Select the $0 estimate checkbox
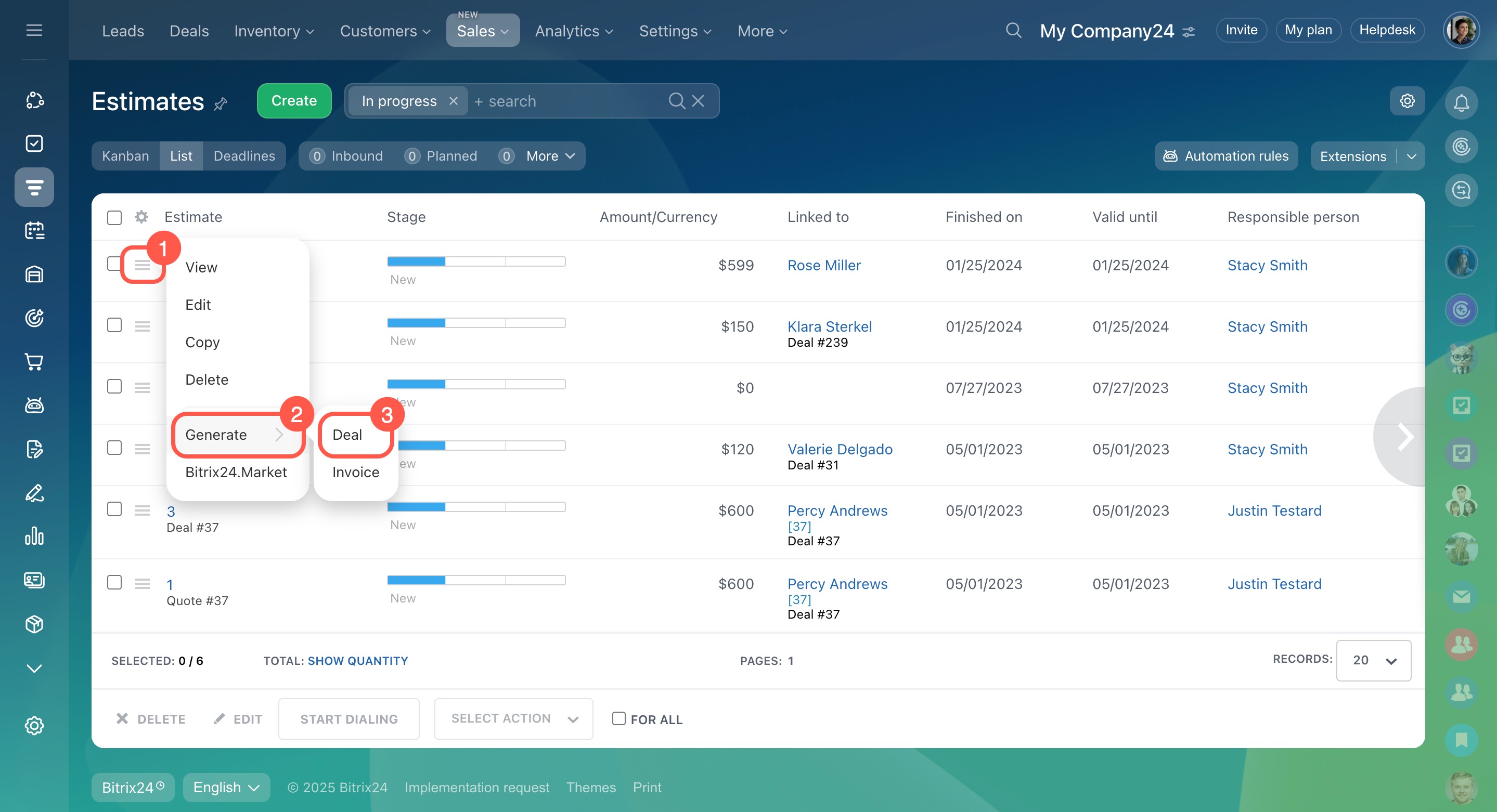Viewport: 1497px width, 812px height. 114,386
